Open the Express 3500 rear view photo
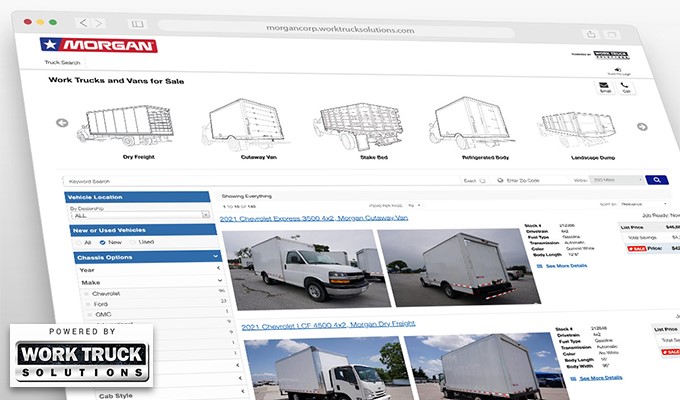The width and height of the screenshot is (680, 400). 461,266
